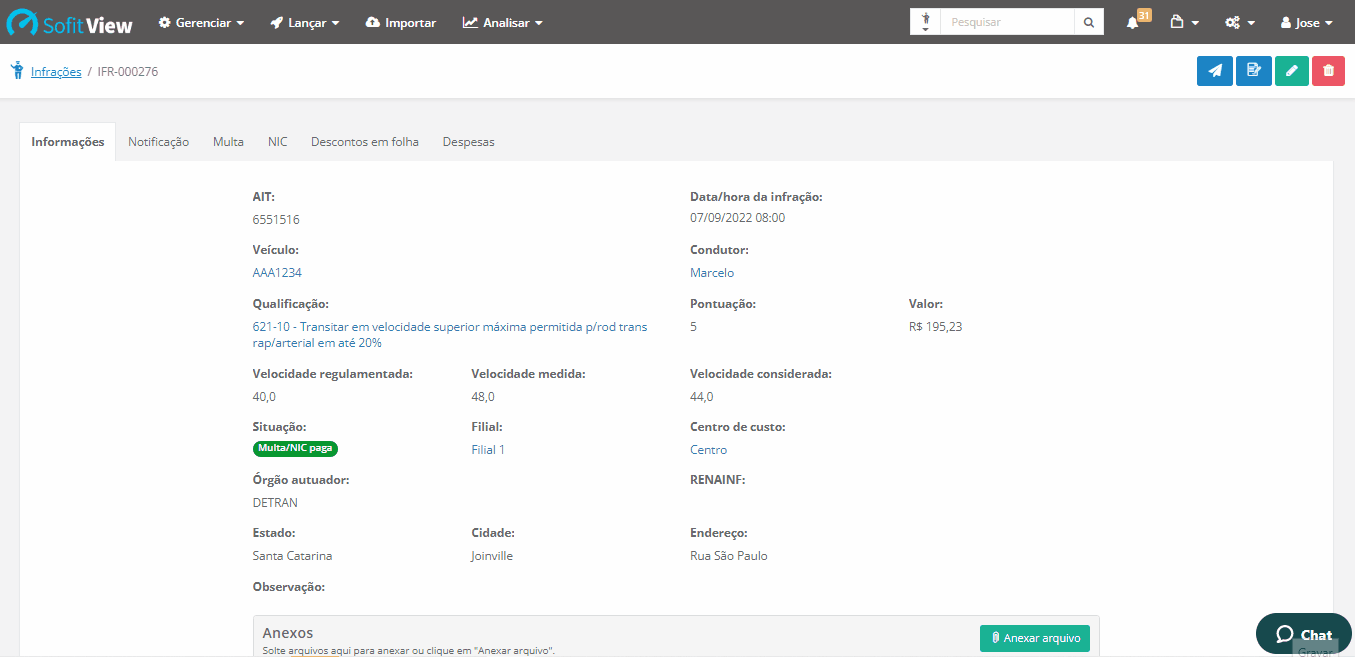Click the DETRAN agency text
Viewport: 1355px width, 657px height.
click(275, 502)
